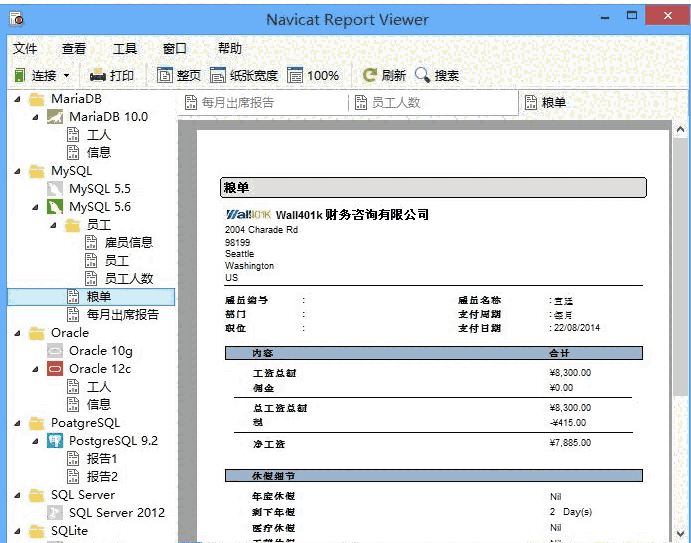691x543 pixels.
Task: Open the 文件 menu
Action: click(25, 48)
